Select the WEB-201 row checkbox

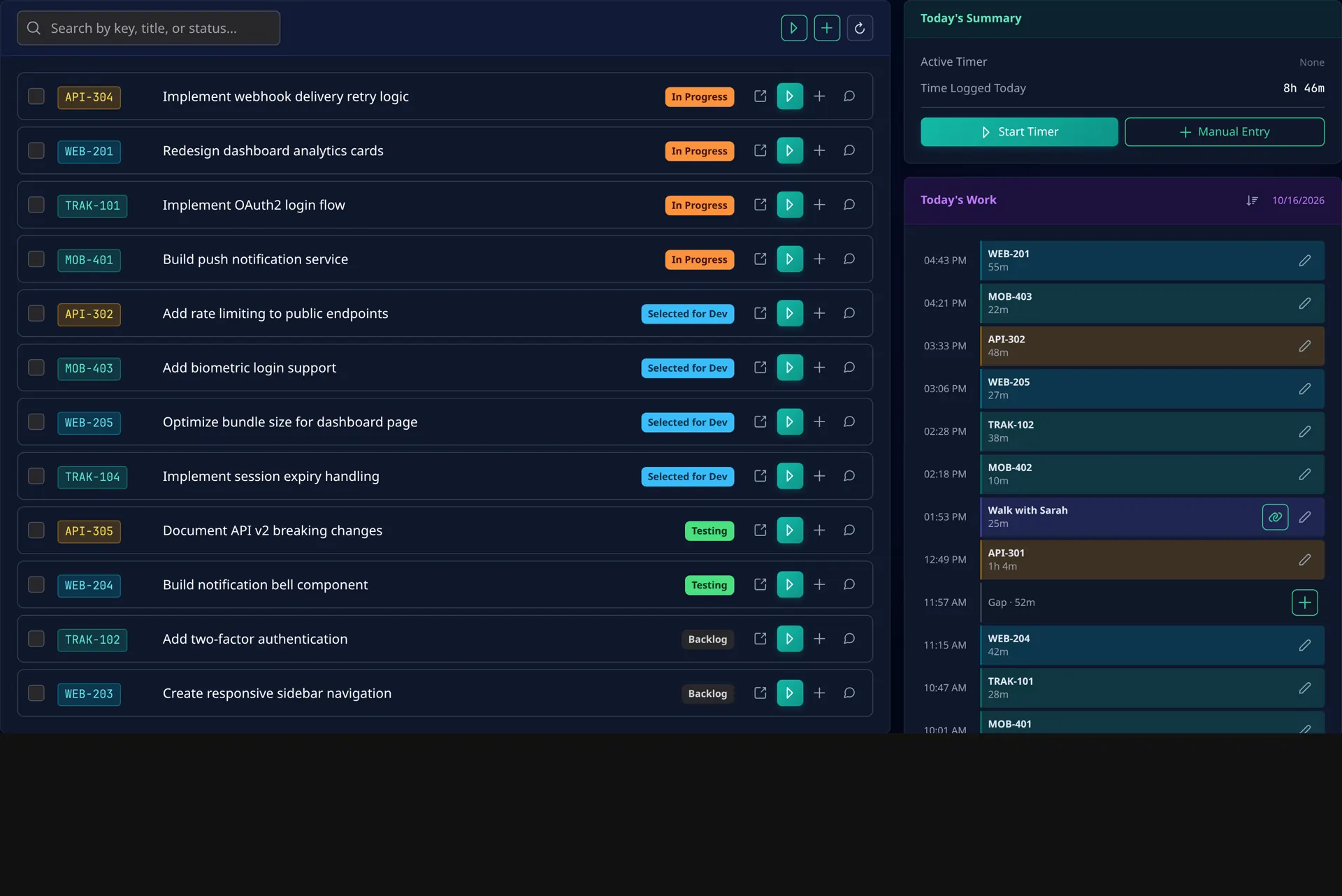coord(36,150)
